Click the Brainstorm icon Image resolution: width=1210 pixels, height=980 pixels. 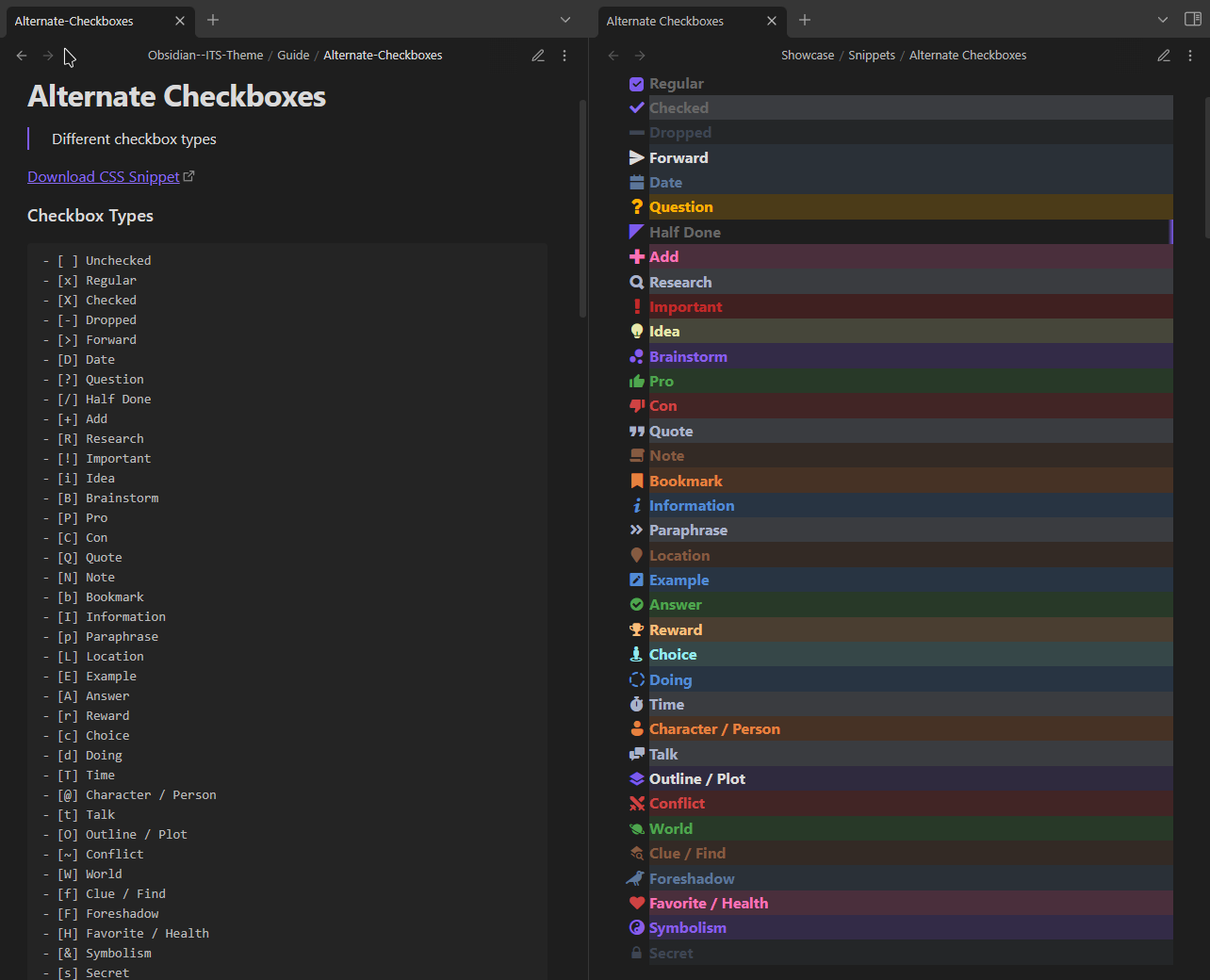637,356
